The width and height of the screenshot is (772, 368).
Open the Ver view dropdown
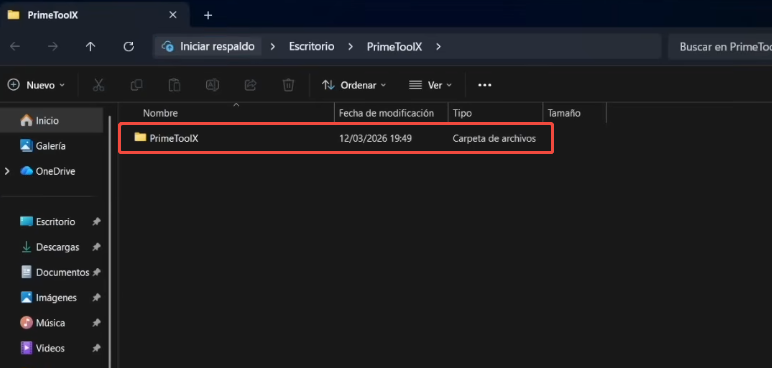pos(430,85)
